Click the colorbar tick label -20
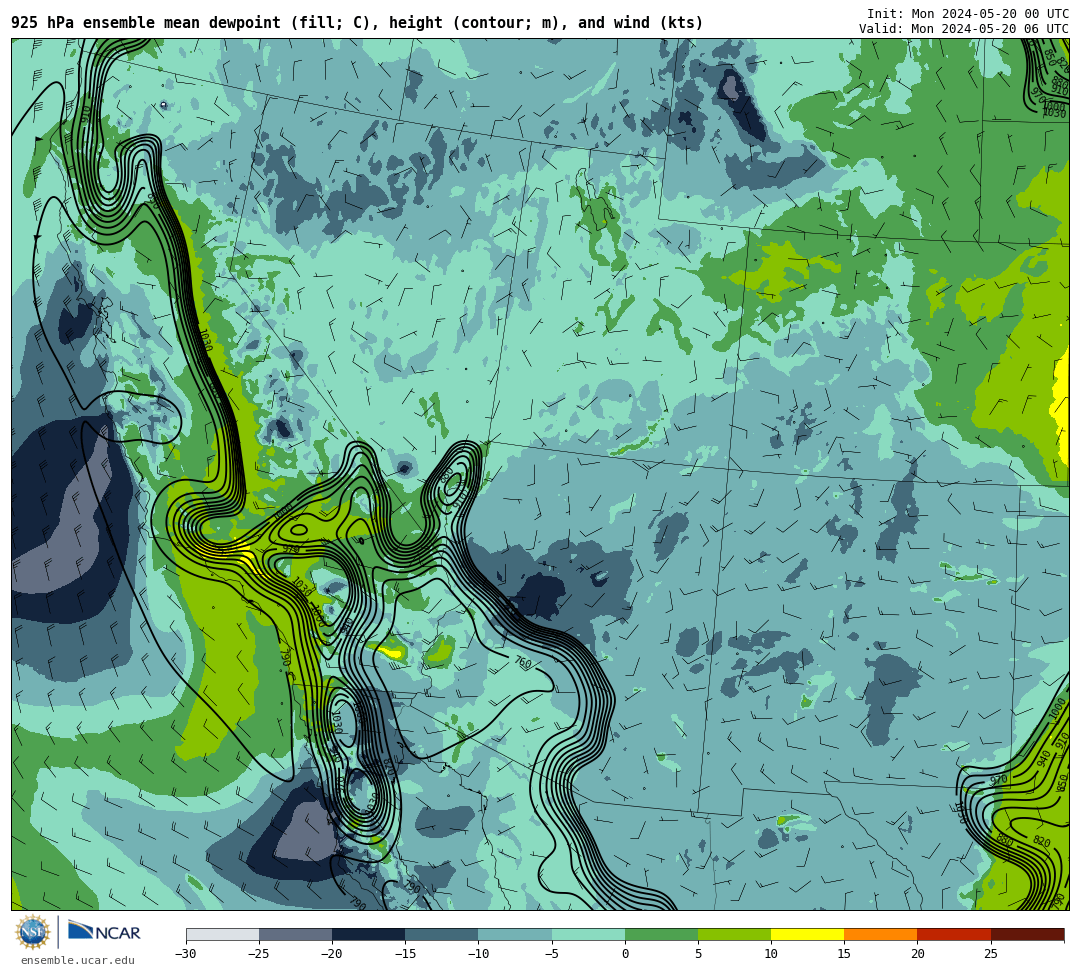1080x973 pixels. 332,954
